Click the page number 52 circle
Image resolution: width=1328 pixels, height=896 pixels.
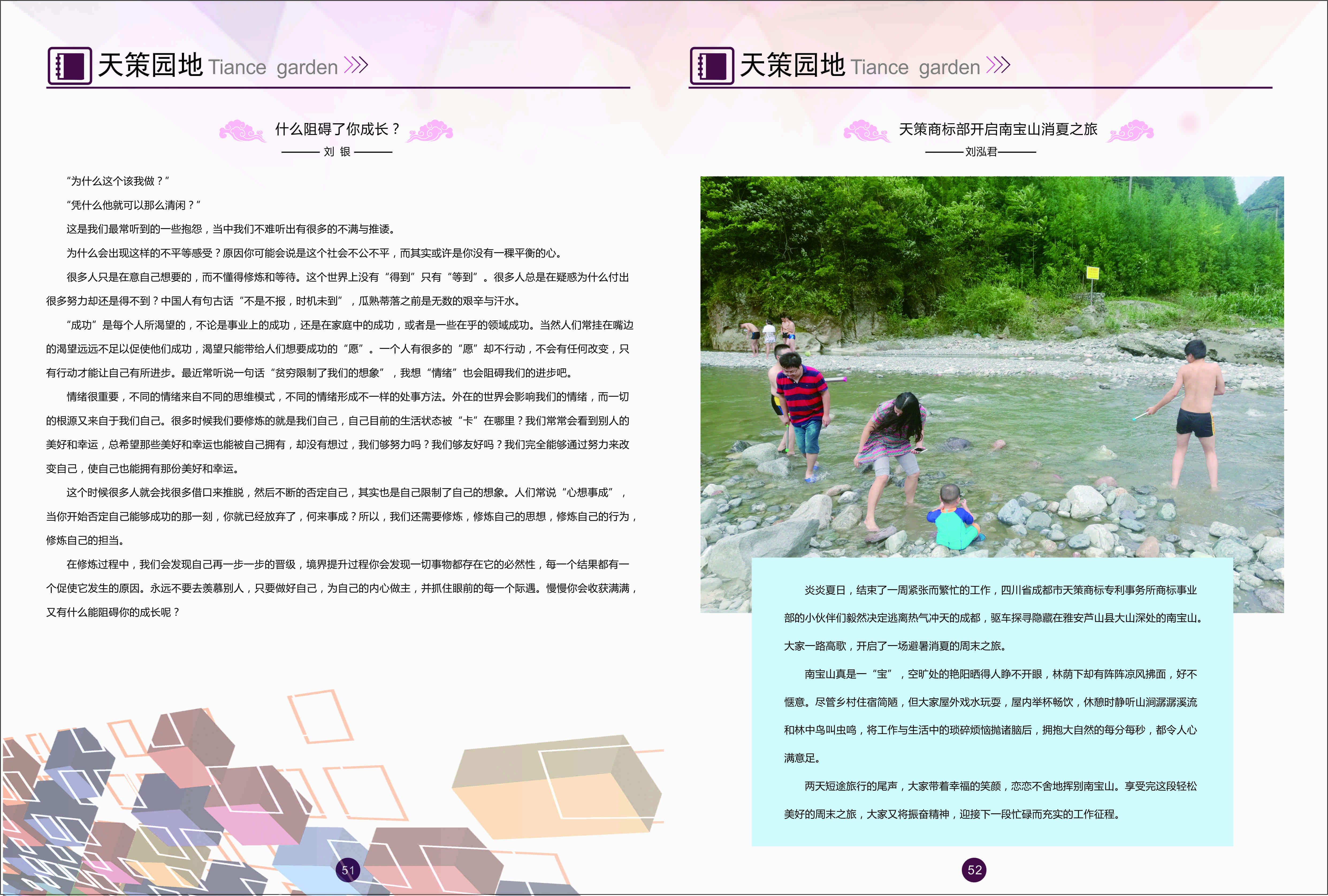(974, 870)
